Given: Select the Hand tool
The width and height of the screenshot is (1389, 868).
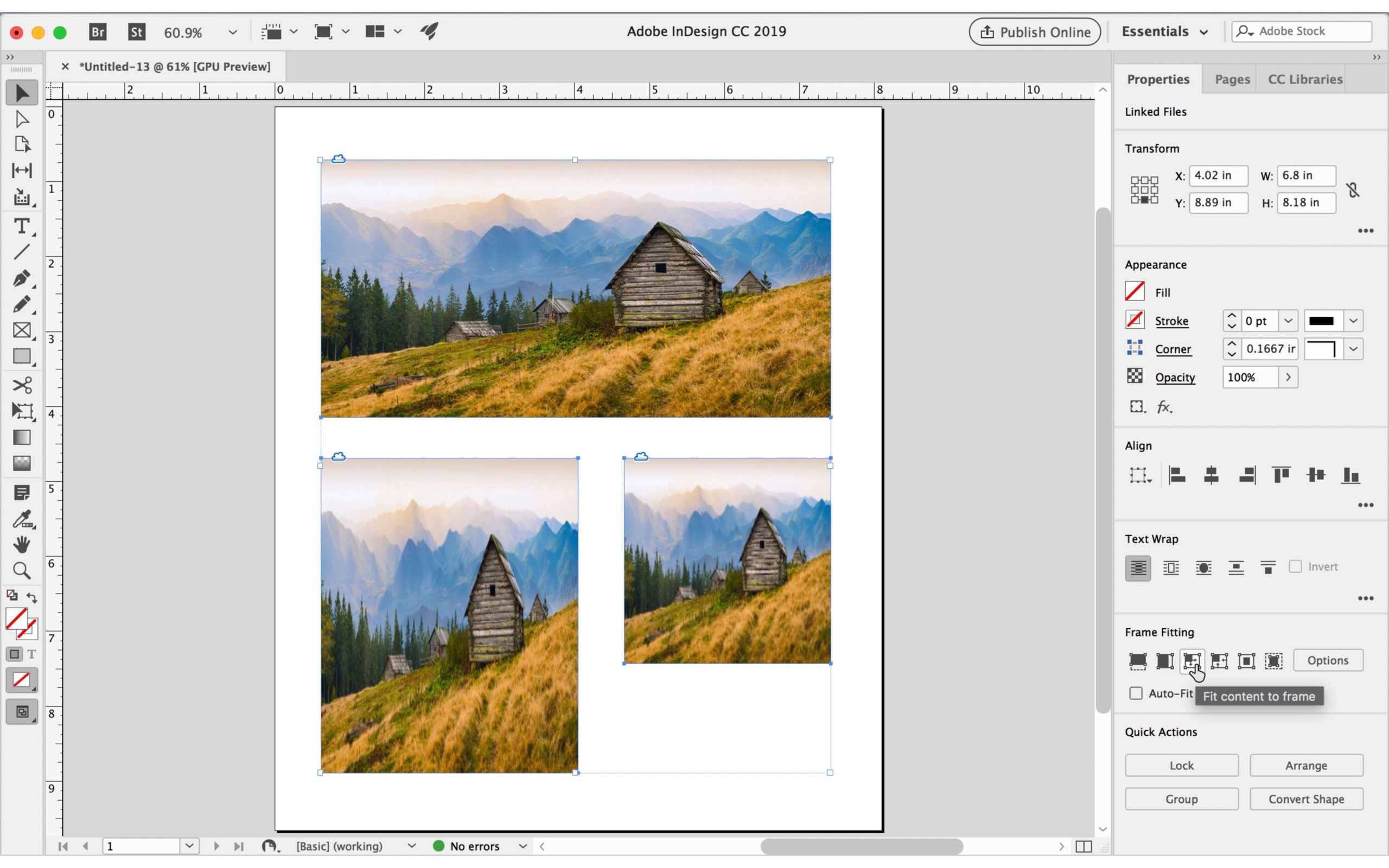Looking at the screenshot, I should pyautogui.click(x=22, y=544).
